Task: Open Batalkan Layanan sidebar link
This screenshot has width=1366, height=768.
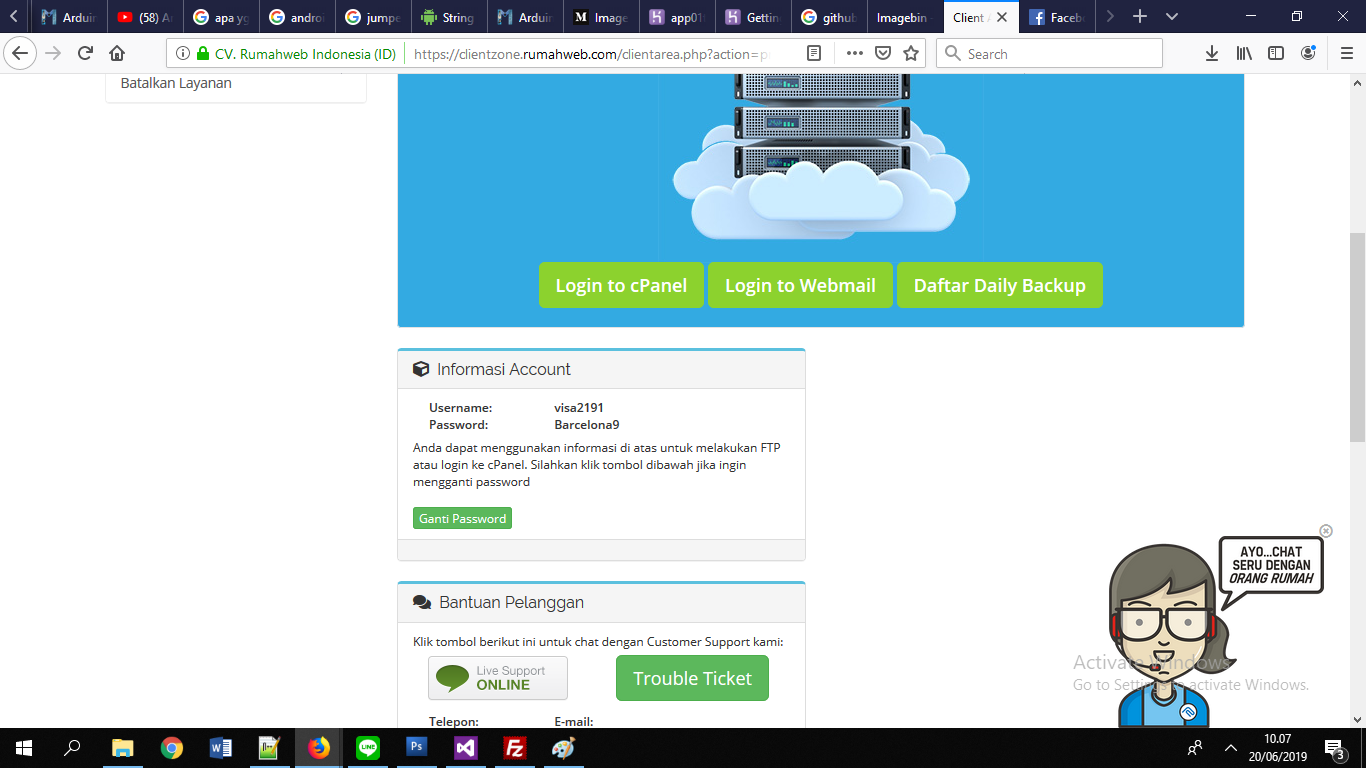Action: point(176,83)
